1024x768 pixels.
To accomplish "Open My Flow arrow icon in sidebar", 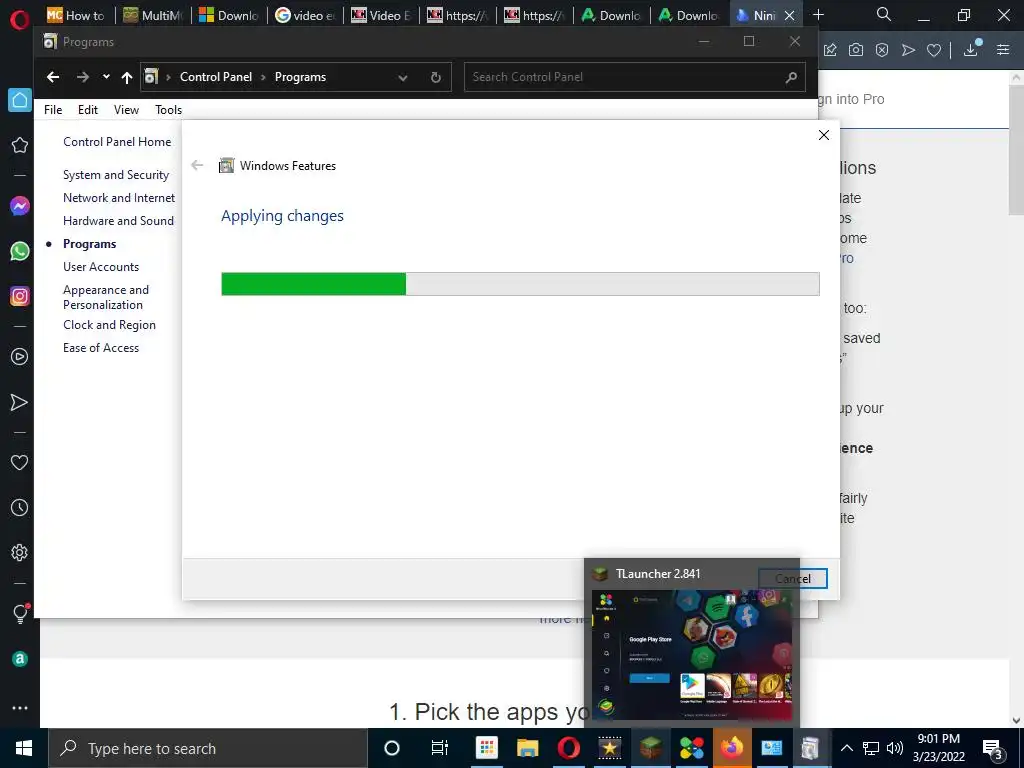I will click(20, 402).
